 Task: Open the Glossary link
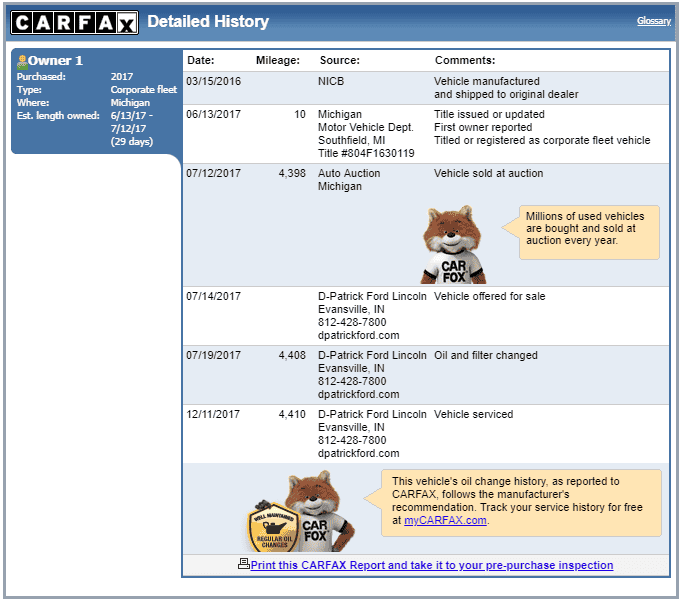[x=654, y=20]
